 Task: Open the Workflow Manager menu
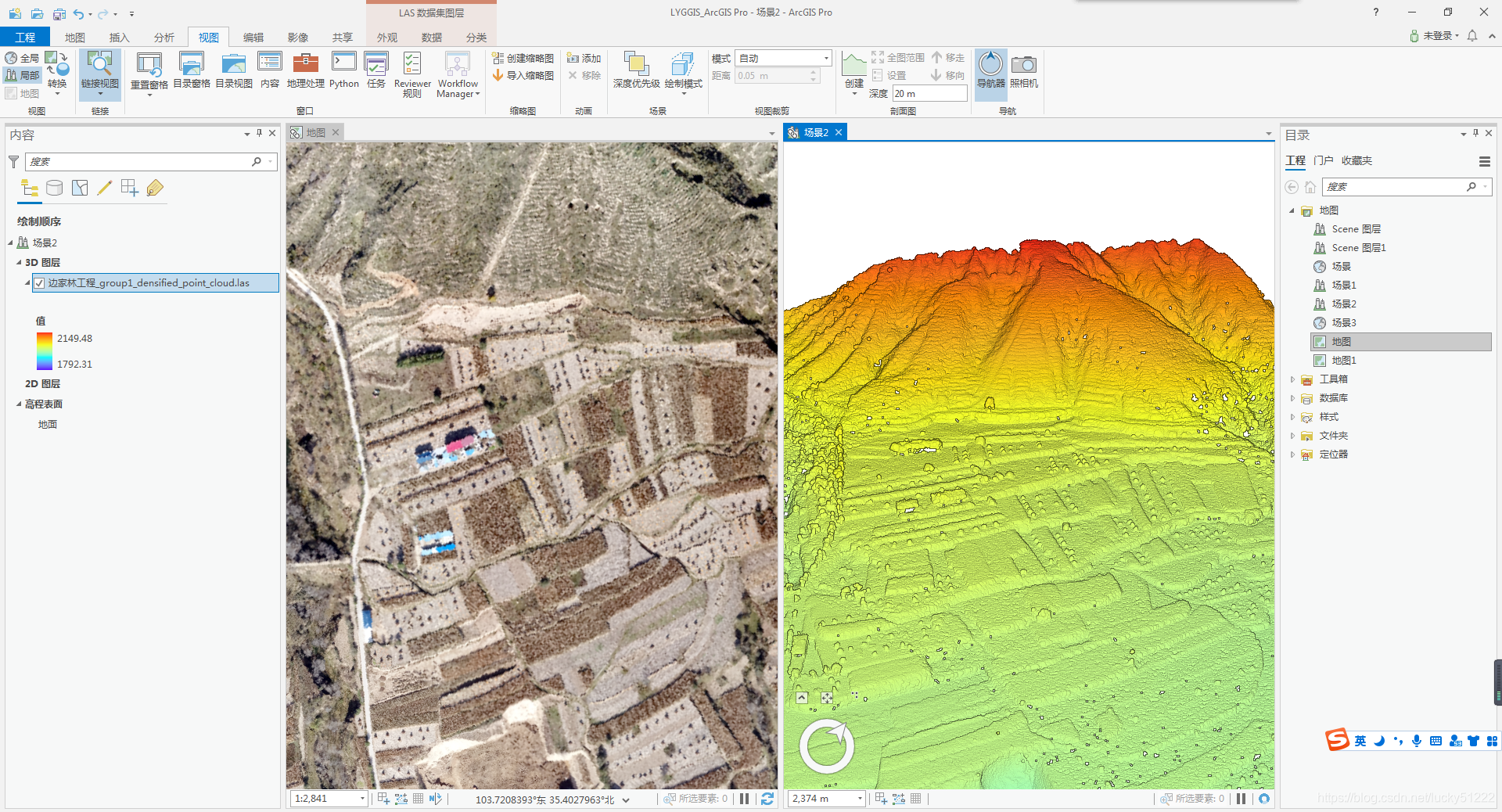tap(458, 74)
